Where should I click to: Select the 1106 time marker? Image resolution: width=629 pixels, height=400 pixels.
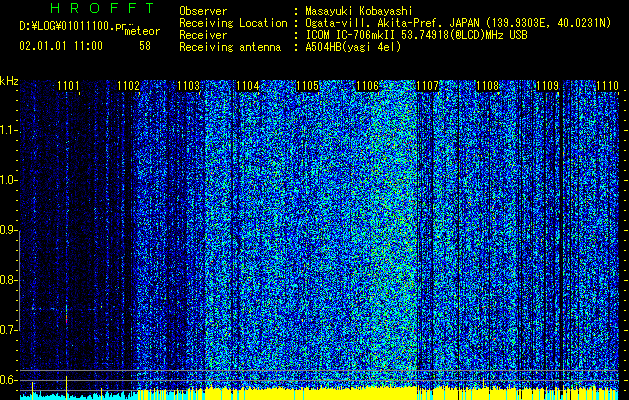pos(367,86)
